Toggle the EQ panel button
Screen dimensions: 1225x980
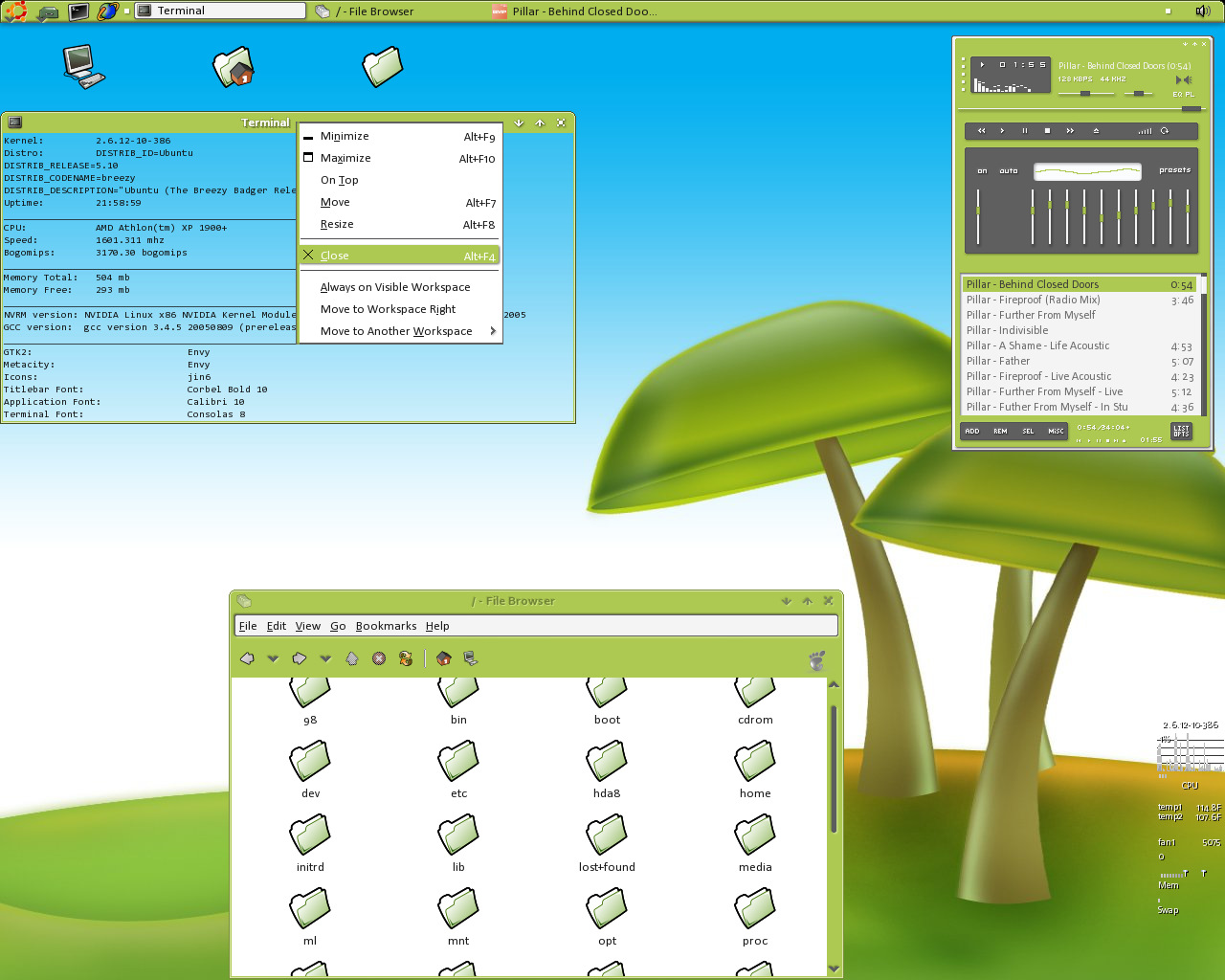(1178, 95)
